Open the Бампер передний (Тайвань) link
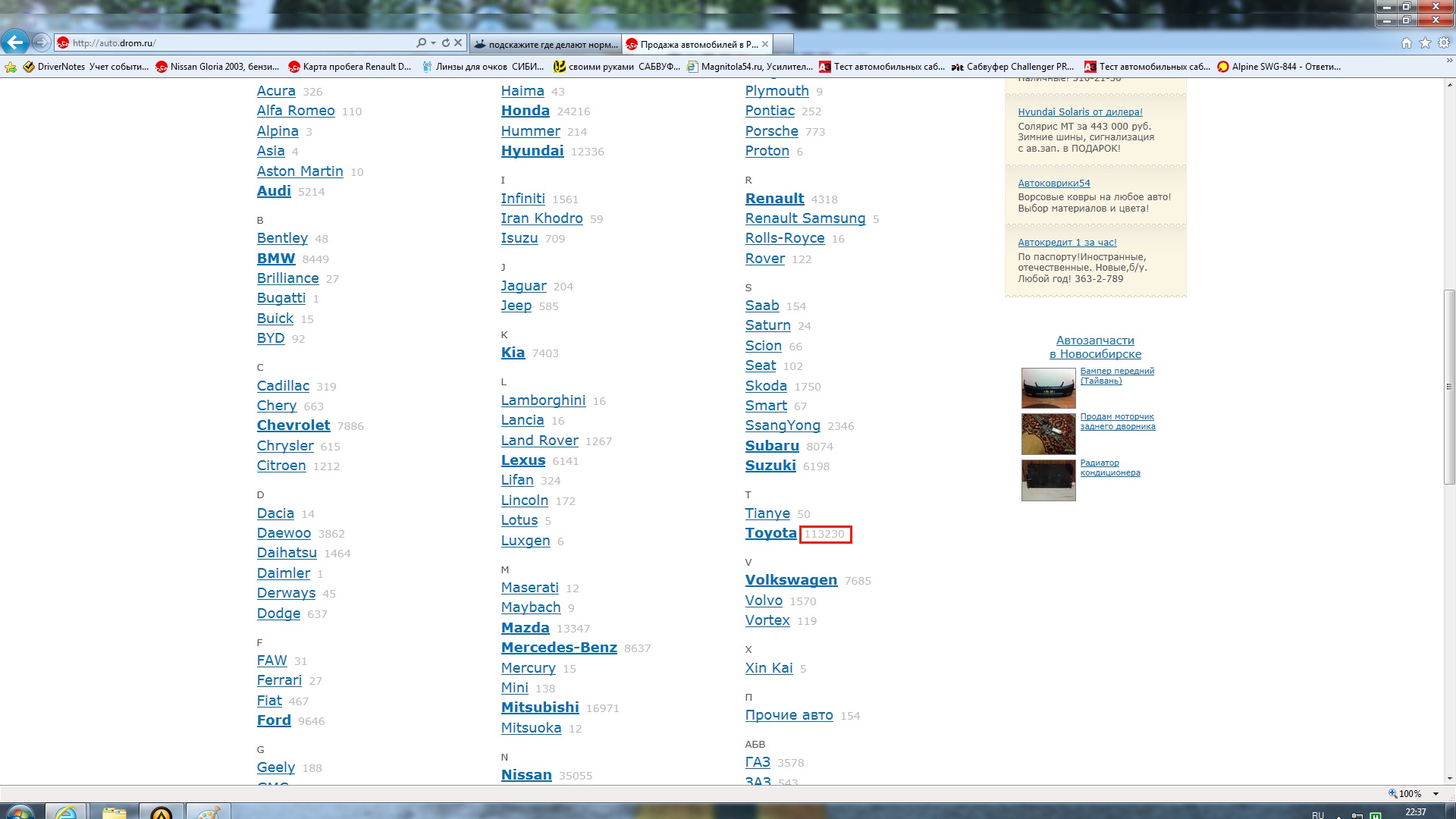This screenshot has height=819, width=1456. tap(1117, 376)
